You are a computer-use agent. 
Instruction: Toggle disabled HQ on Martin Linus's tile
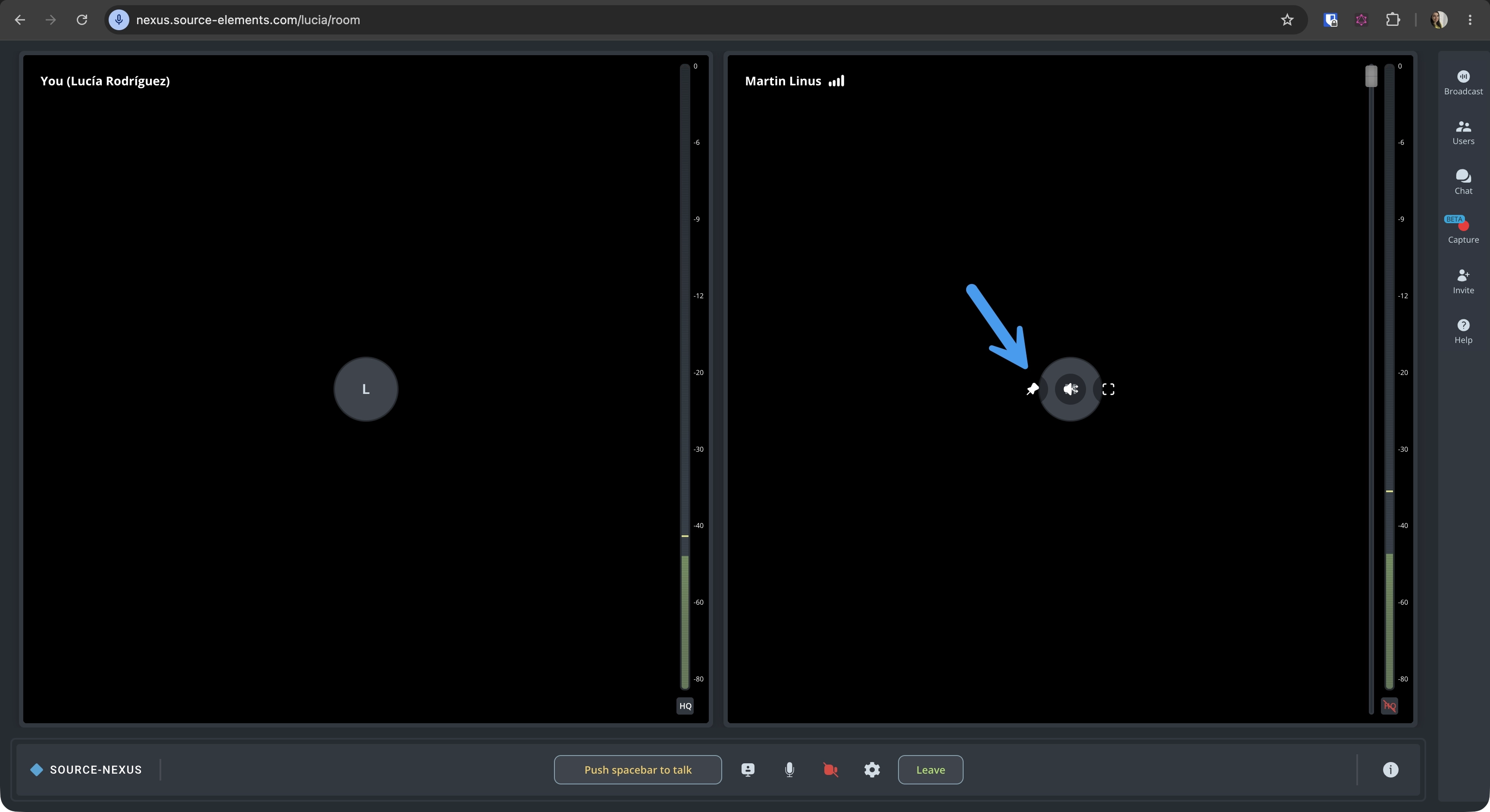(1389, 706)
